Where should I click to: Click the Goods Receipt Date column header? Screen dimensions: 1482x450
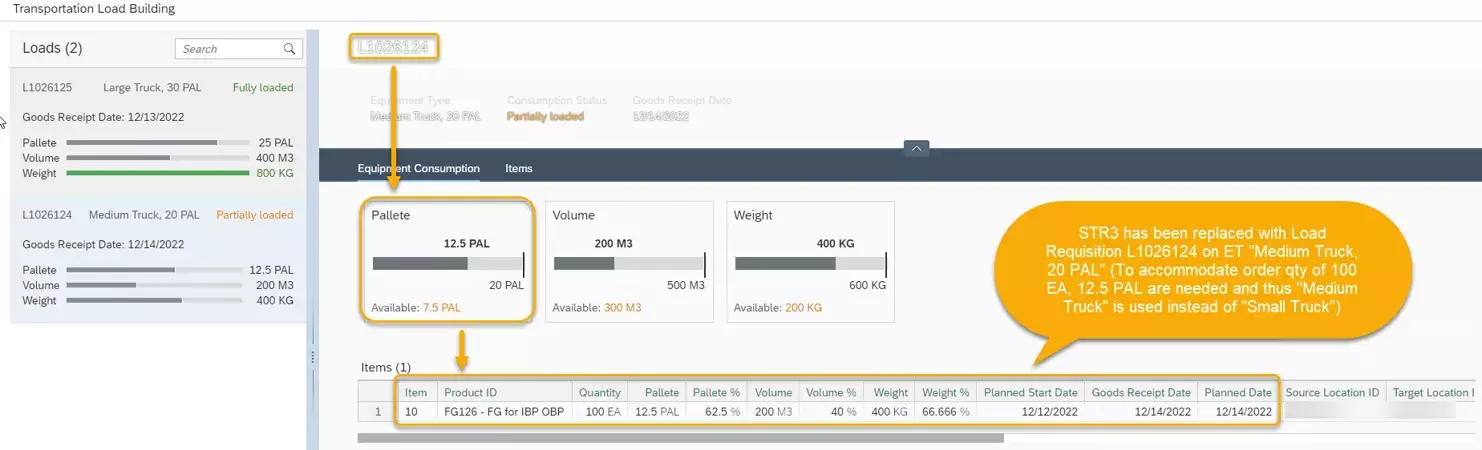1141,393
